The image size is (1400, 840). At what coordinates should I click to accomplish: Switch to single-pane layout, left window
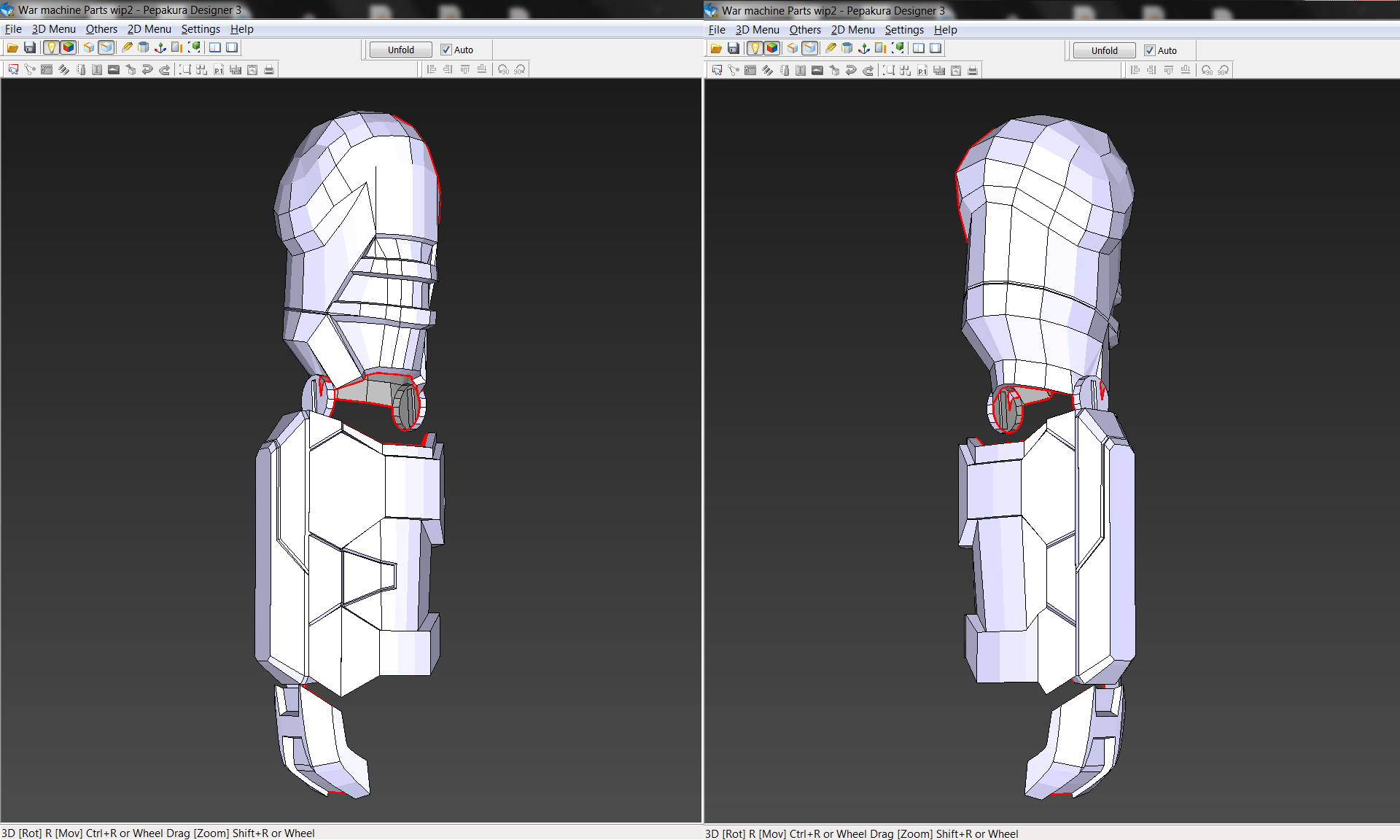coord(232,47)
